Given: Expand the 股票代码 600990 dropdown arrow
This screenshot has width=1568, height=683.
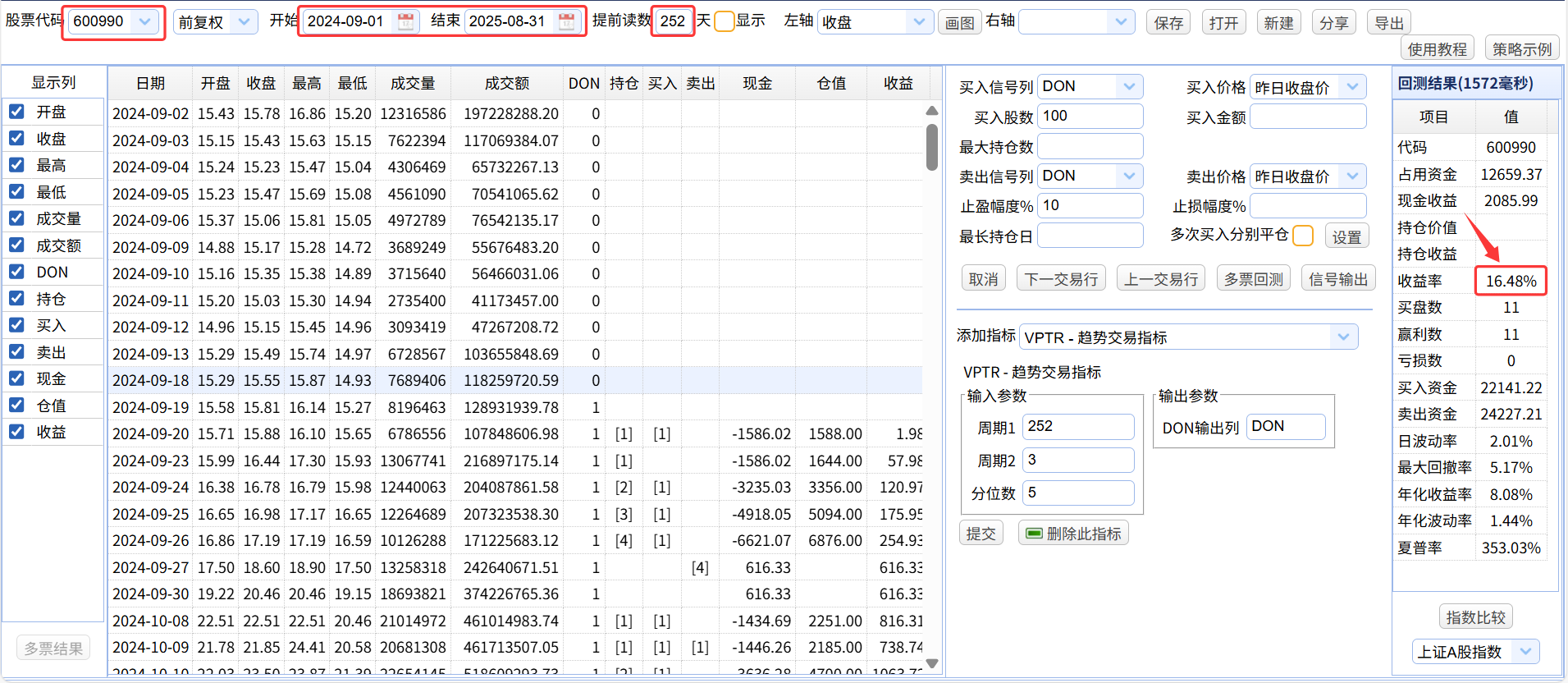Looking at the screenshot, I should 145,22.
